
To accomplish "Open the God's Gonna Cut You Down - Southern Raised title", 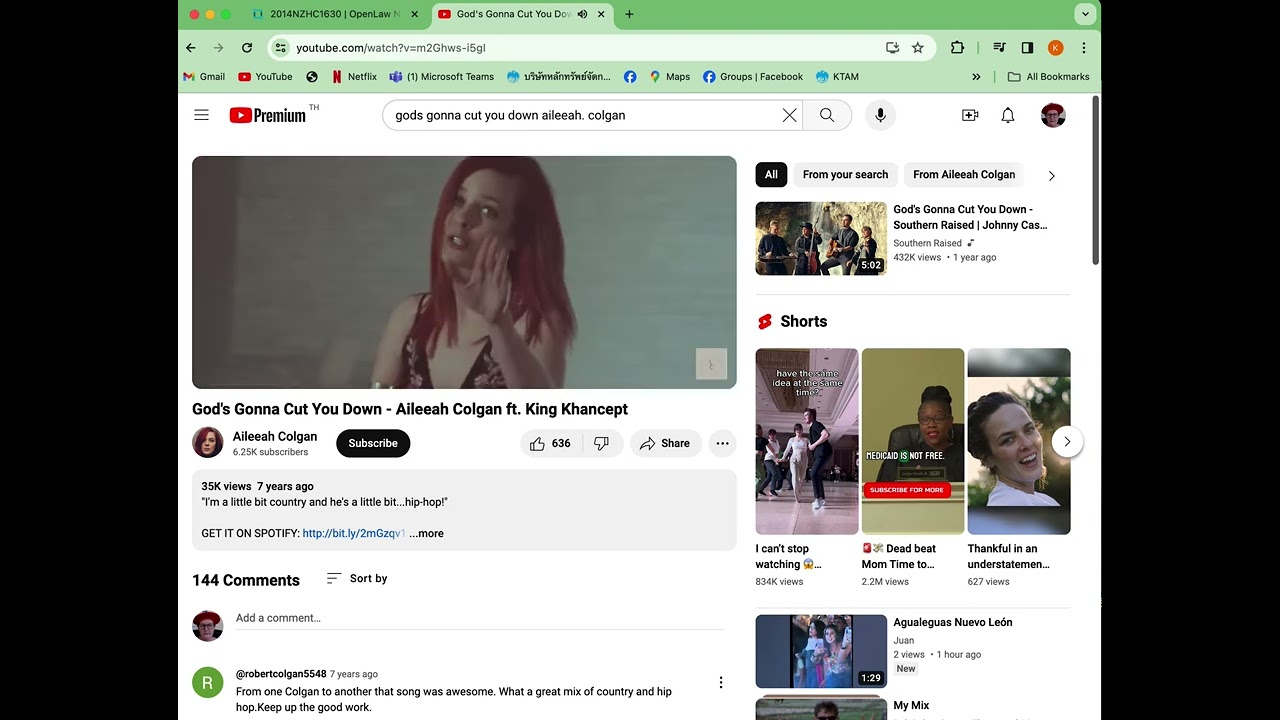I will [971, 217].
